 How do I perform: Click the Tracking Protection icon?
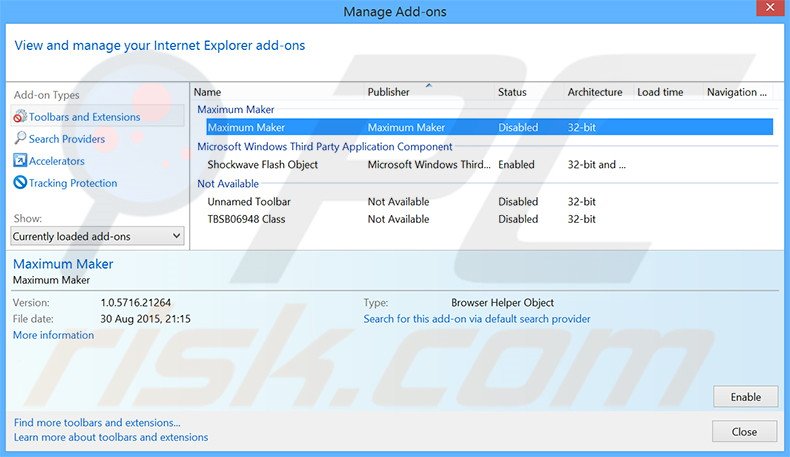(20, 182)
